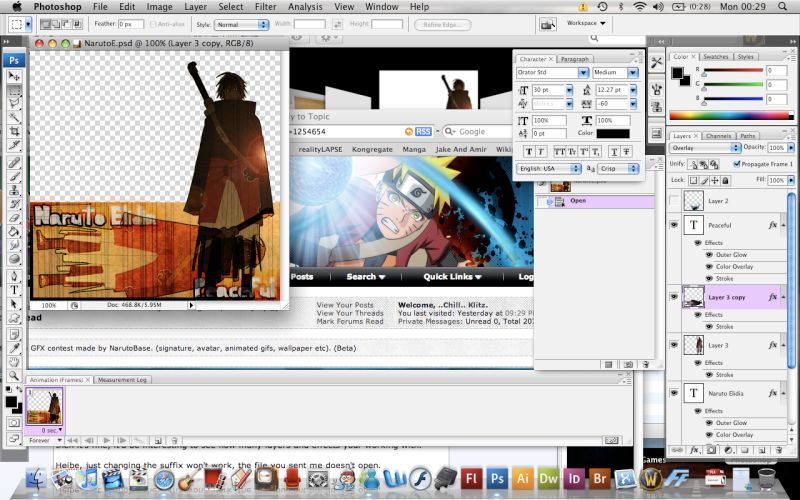Select the Polygonal Lasso tool
The height and width of the screenshot is (500, 800).
click(14, 104)
